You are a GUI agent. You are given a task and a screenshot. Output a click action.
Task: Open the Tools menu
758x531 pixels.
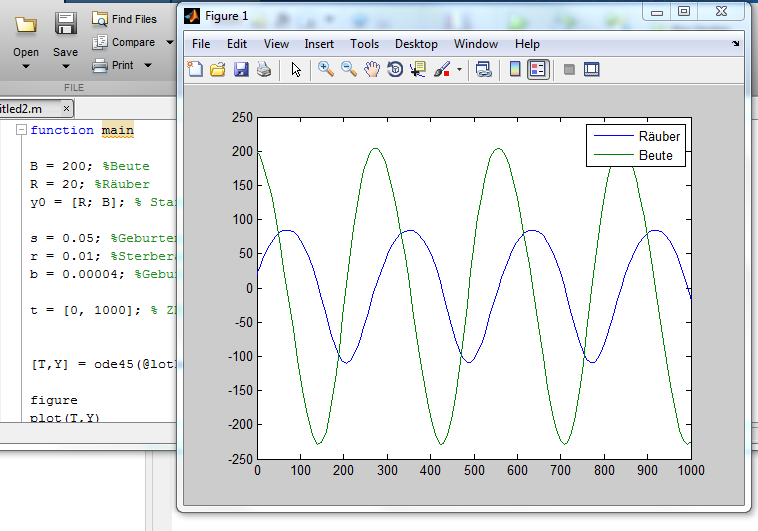coord(364,44)
